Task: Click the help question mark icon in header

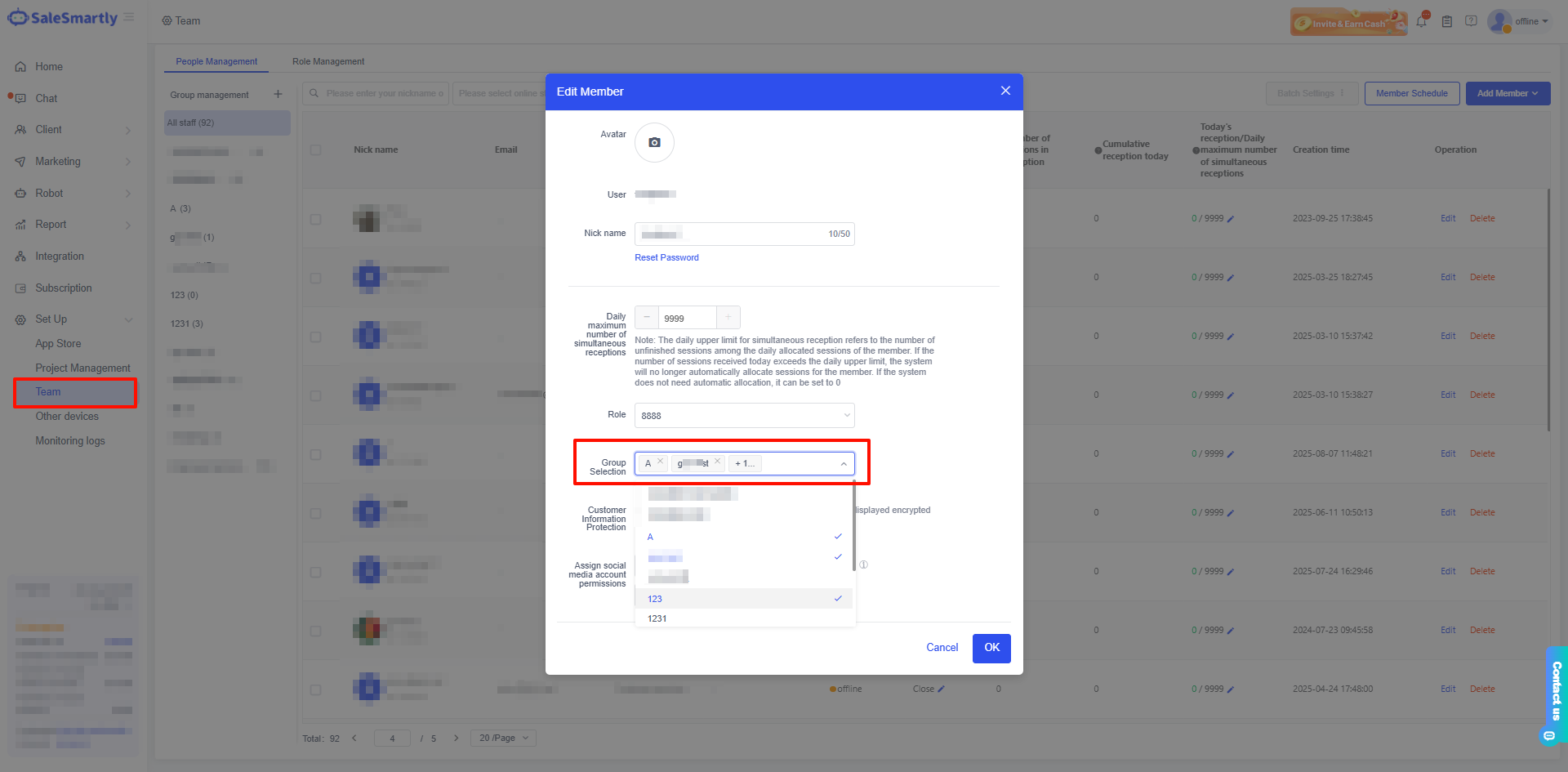Action: point(1471,21)
